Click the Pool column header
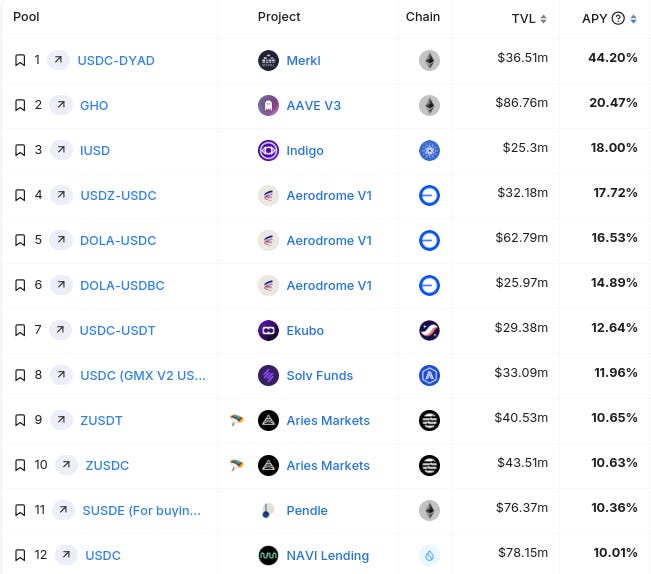 coord(26,17)
